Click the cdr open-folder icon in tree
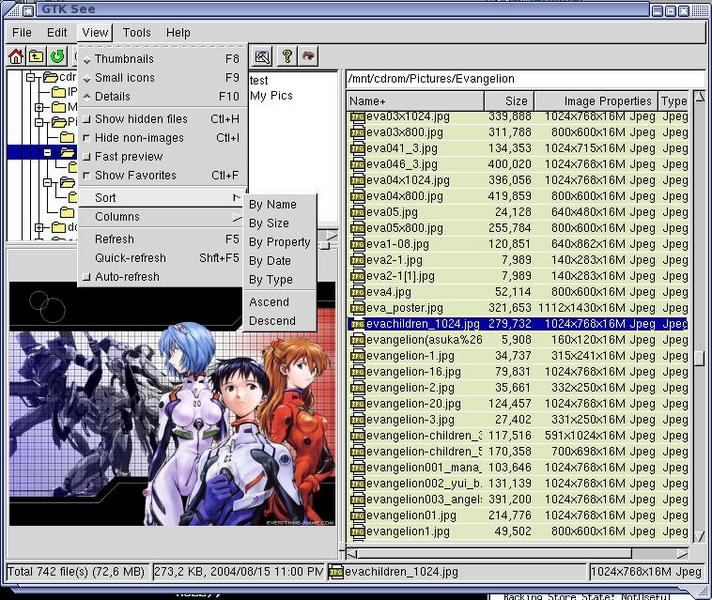 50,78
